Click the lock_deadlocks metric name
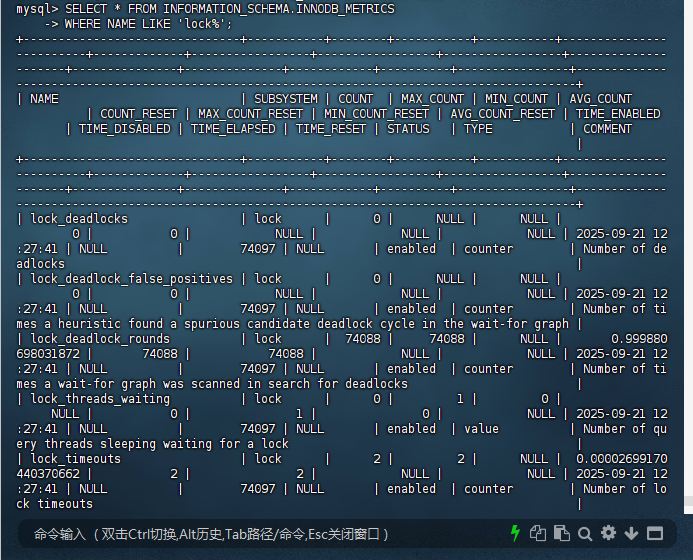 (x=79, y=219)
